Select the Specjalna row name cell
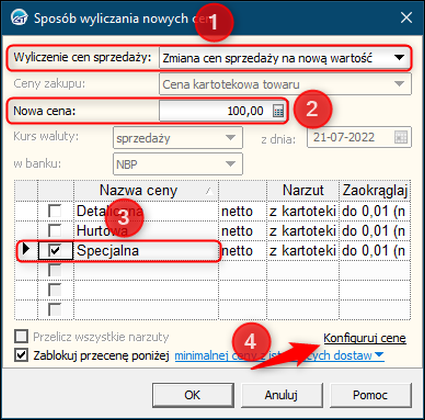 146,251
